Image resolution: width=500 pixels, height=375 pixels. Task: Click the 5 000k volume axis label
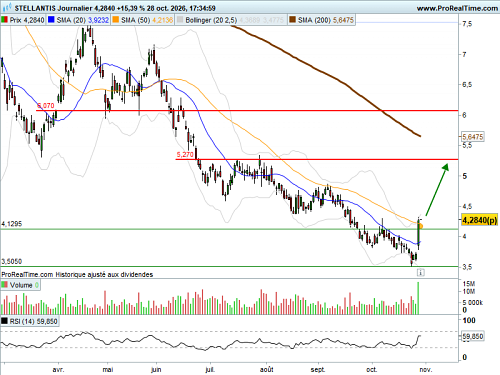click(473, 303)
